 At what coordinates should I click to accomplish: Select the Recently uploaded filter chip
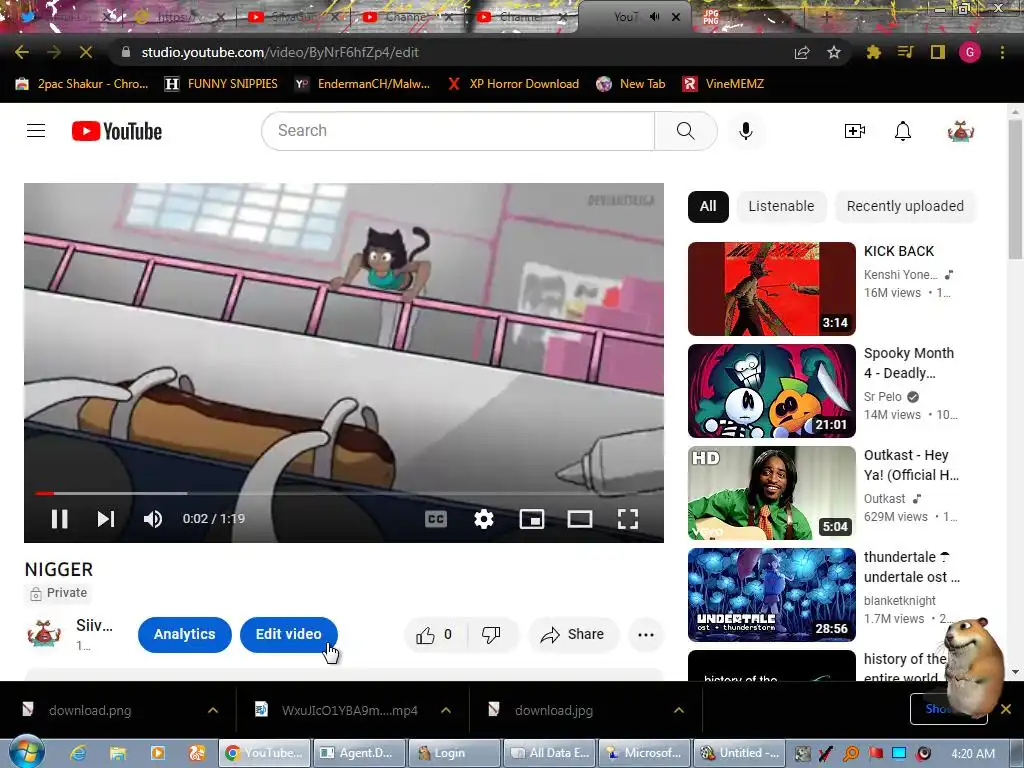pyautogui.click(x=905, y=206)
